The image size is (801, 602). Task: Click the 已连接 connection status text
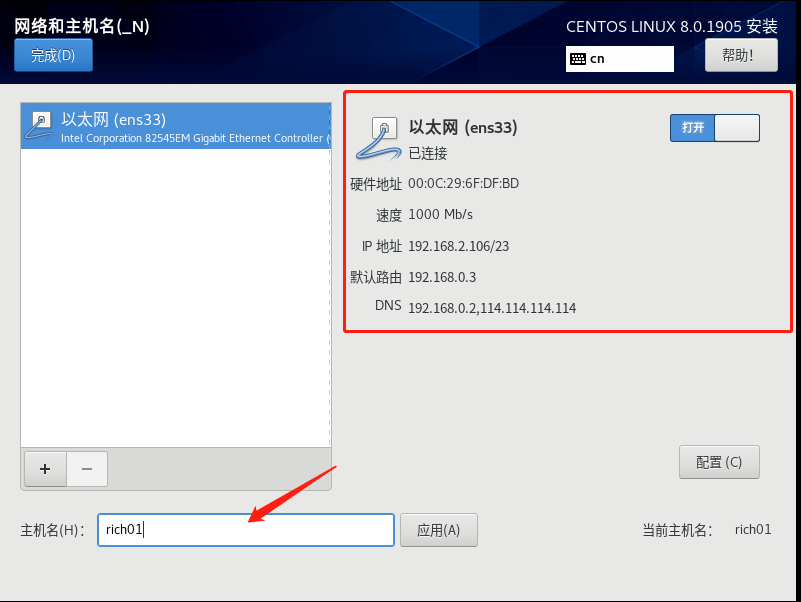coord(428,153)
